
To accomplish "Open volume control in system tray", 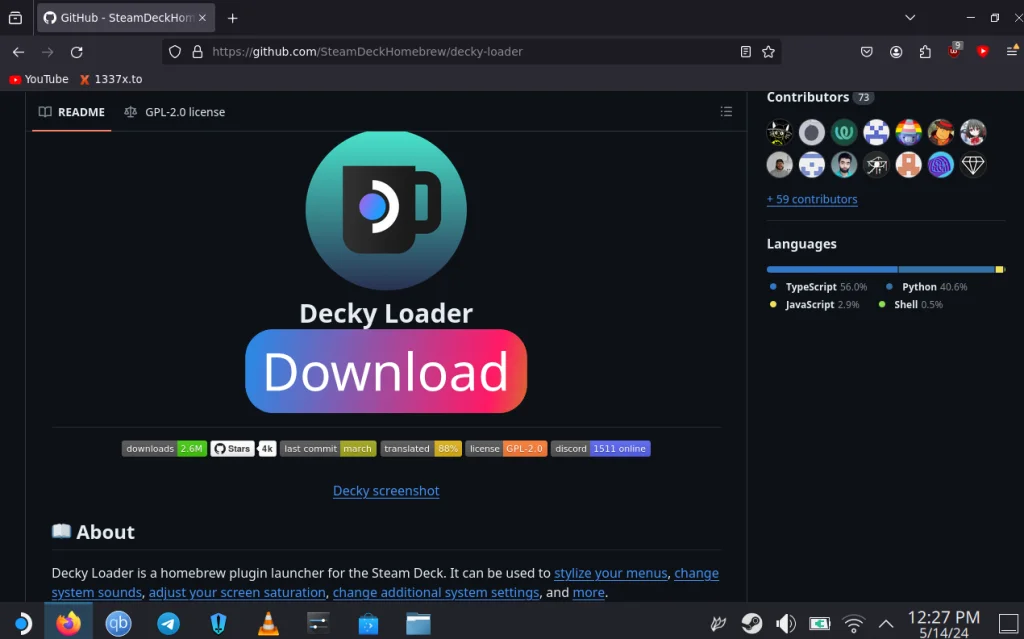I will pos(786,623).
